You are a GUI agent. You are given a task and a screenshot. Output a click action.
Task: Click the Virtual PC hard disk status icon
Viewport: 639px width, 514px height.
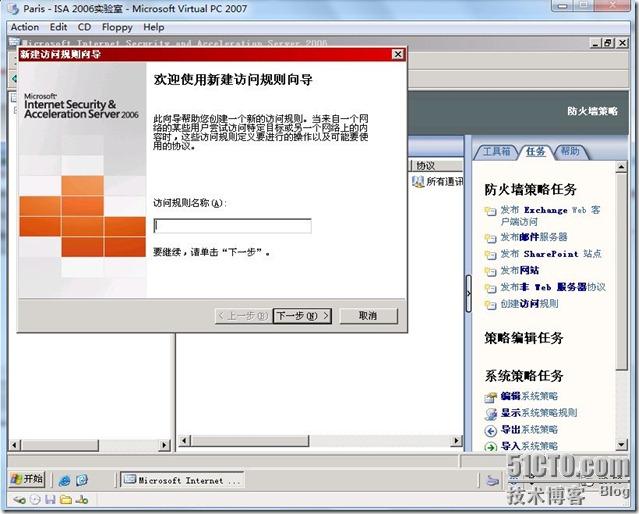(20, 500)
